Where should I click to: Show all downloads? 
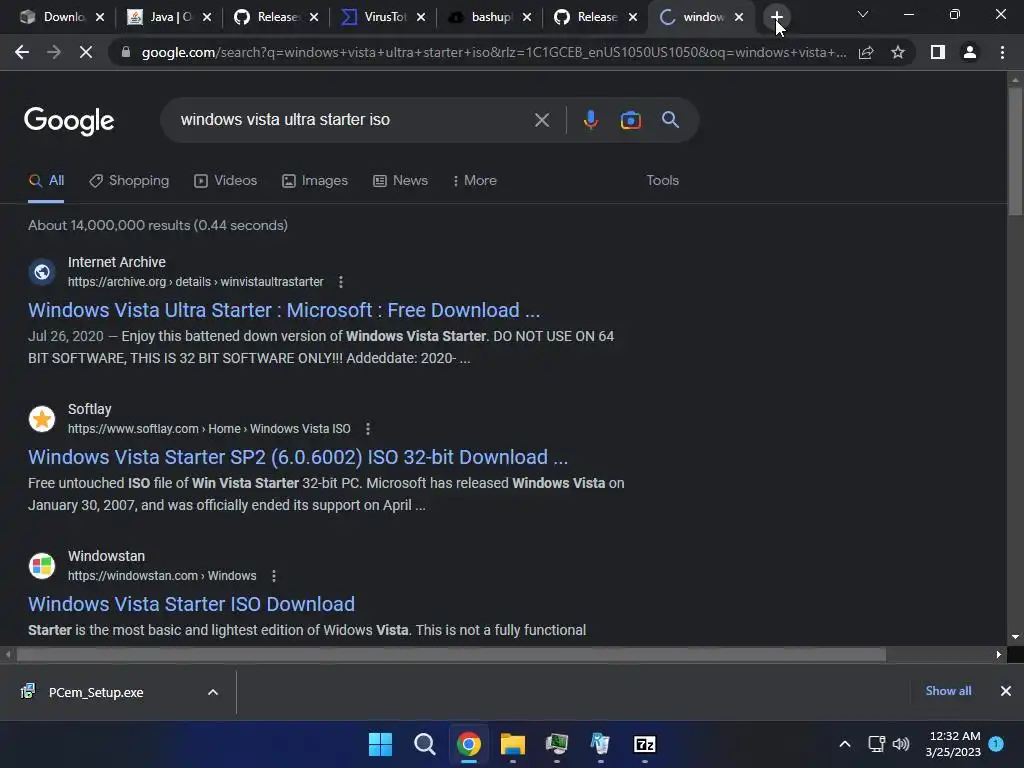pos(948,691)
